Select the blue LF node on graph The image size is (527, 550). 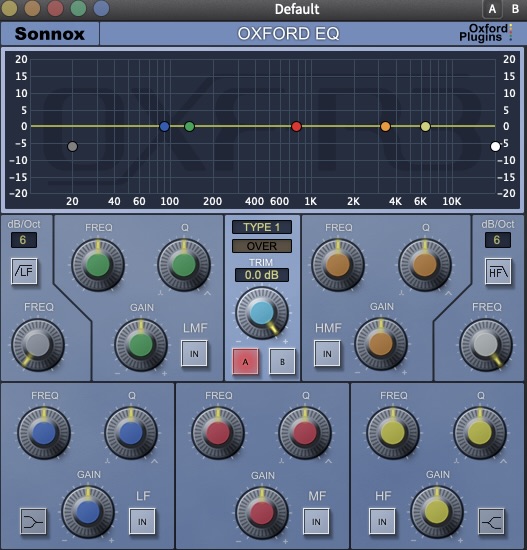point(164,126)
